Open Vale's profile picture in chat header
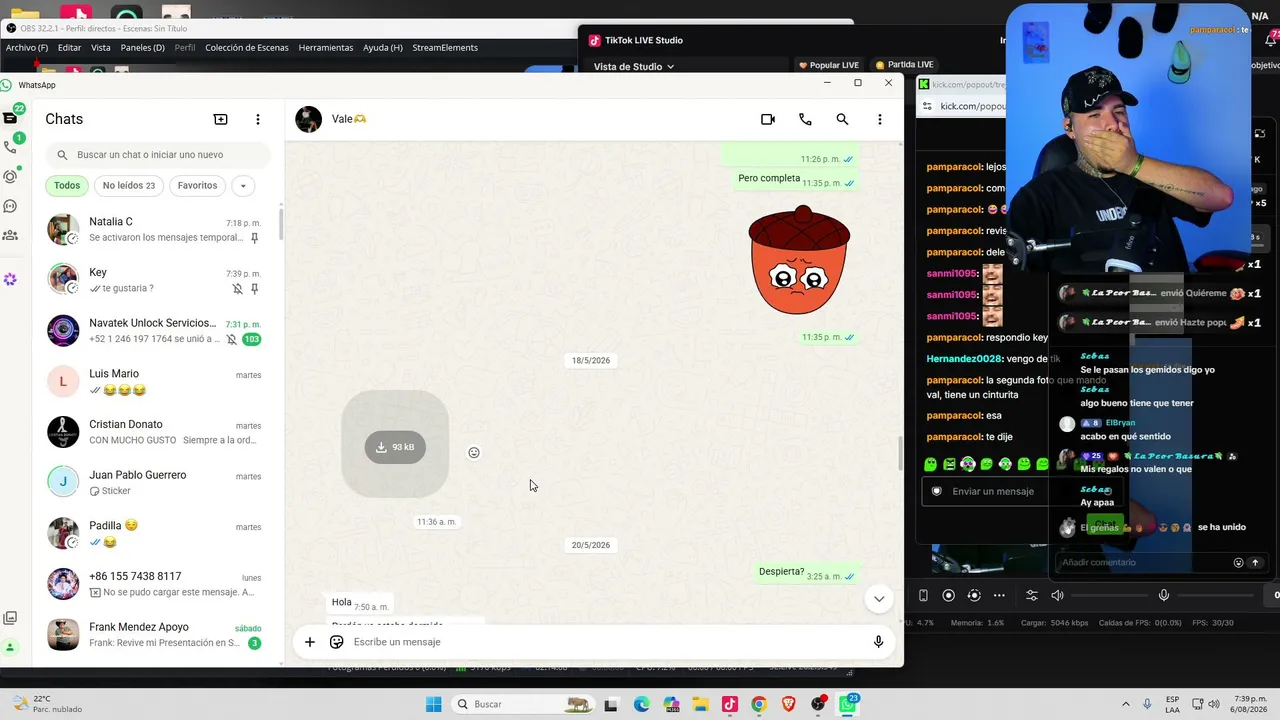The height and width of the screenshot is (720, 1280). (x=309, y=119)
